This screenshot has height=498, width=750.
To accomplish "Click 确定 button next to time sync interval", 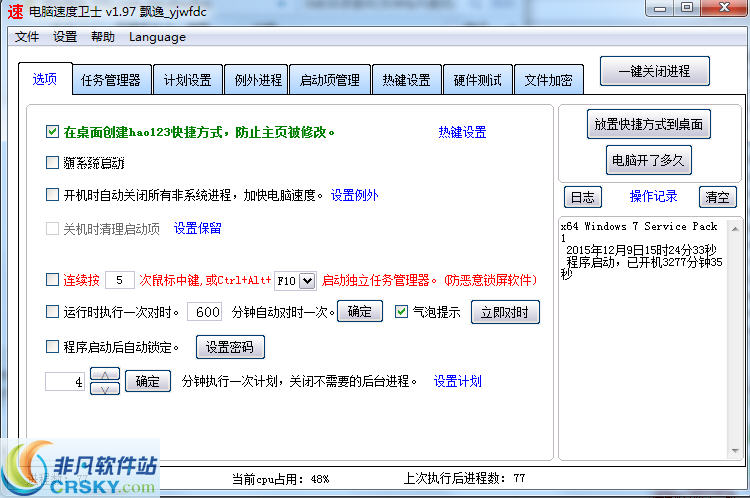I will [360, 311].
